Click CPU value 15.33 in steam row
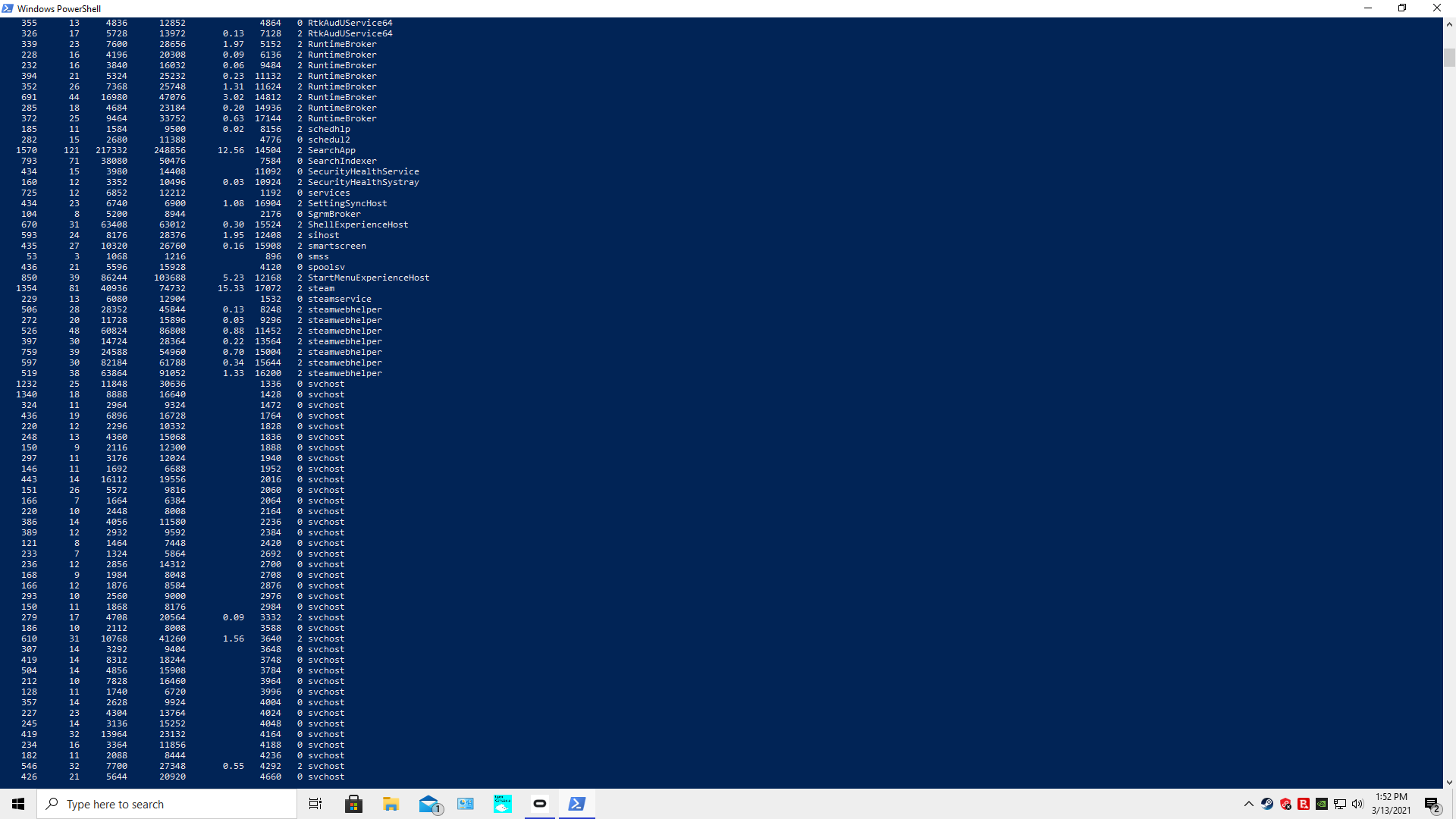The width and height of the screenshot is (1456, 819). coord(231,288)
